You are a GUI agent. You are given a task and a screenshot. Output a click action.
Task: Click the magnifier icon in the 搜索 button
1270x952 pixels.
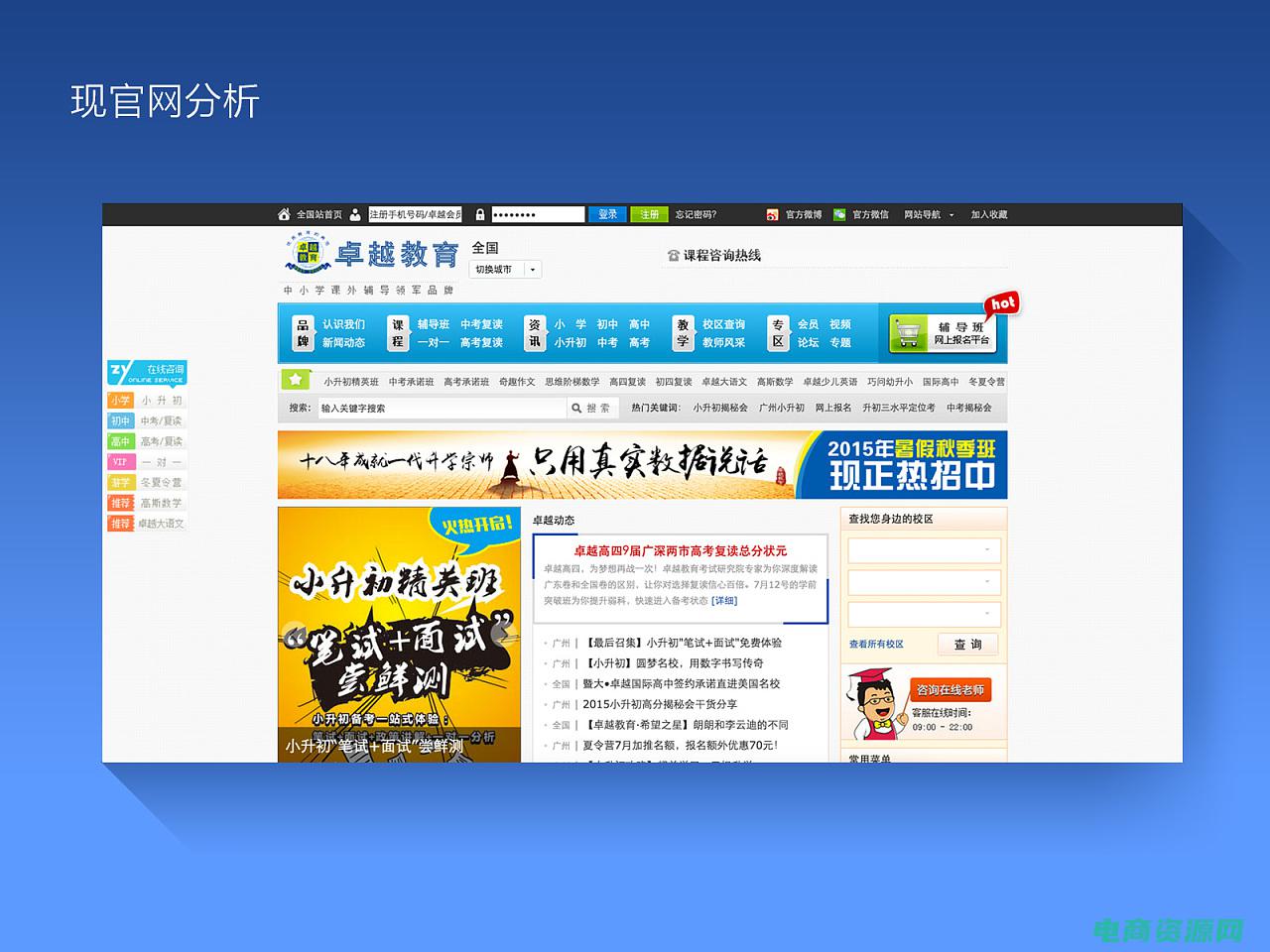[576, 408]
